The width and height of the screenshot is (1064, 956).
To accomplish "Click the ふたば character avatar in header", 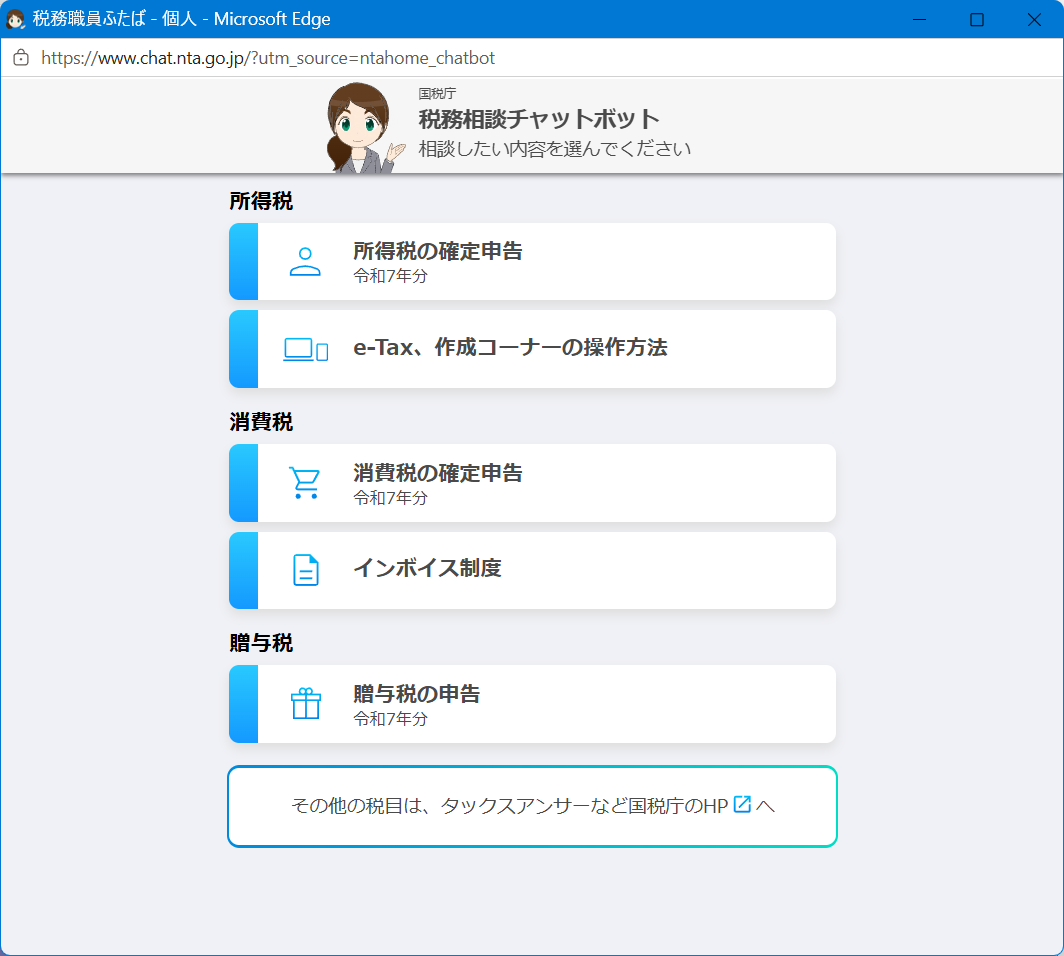I will 364,128.
